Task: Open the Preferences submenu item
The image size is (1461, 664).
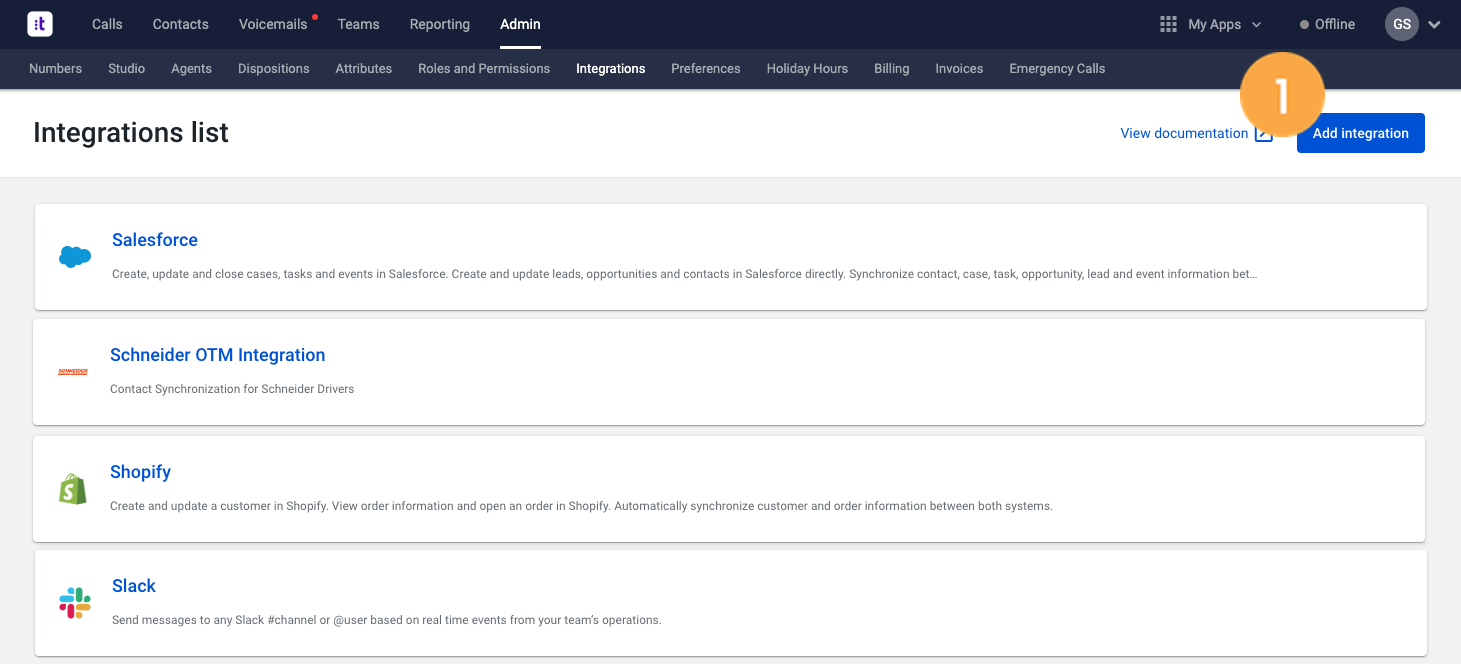Action: point(706,69)
